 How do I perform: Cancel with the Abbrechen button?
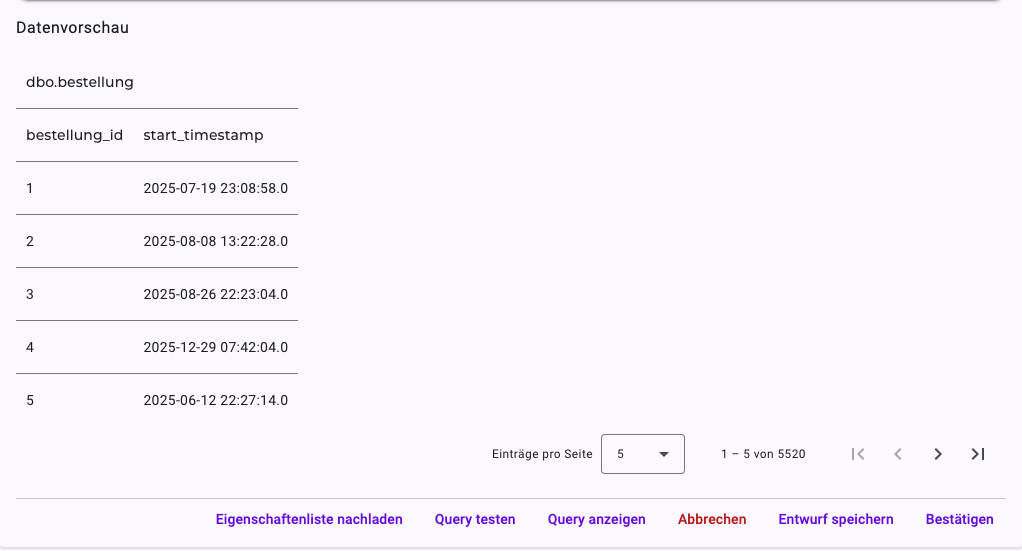click(712, 519)
